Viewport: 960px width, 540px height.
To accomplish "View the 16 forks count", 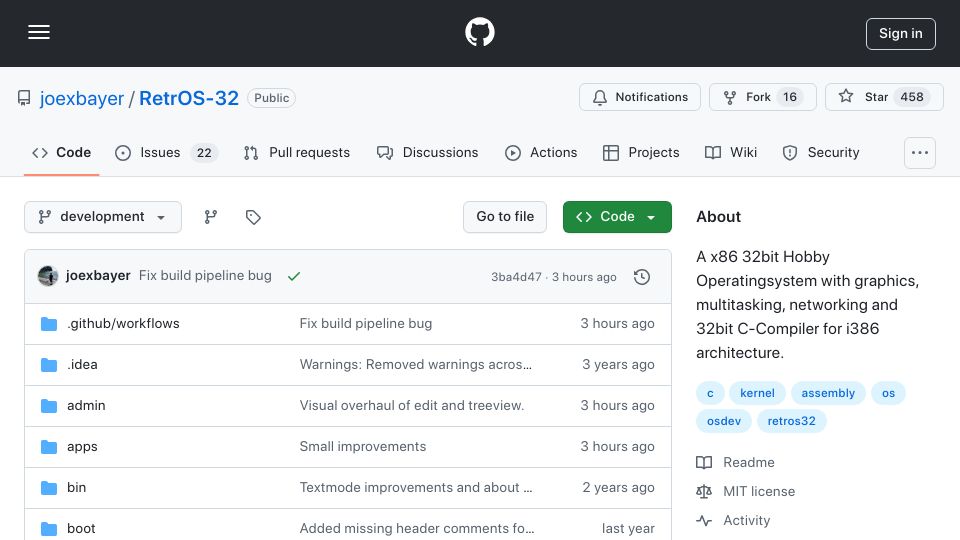I will [790, 97].
